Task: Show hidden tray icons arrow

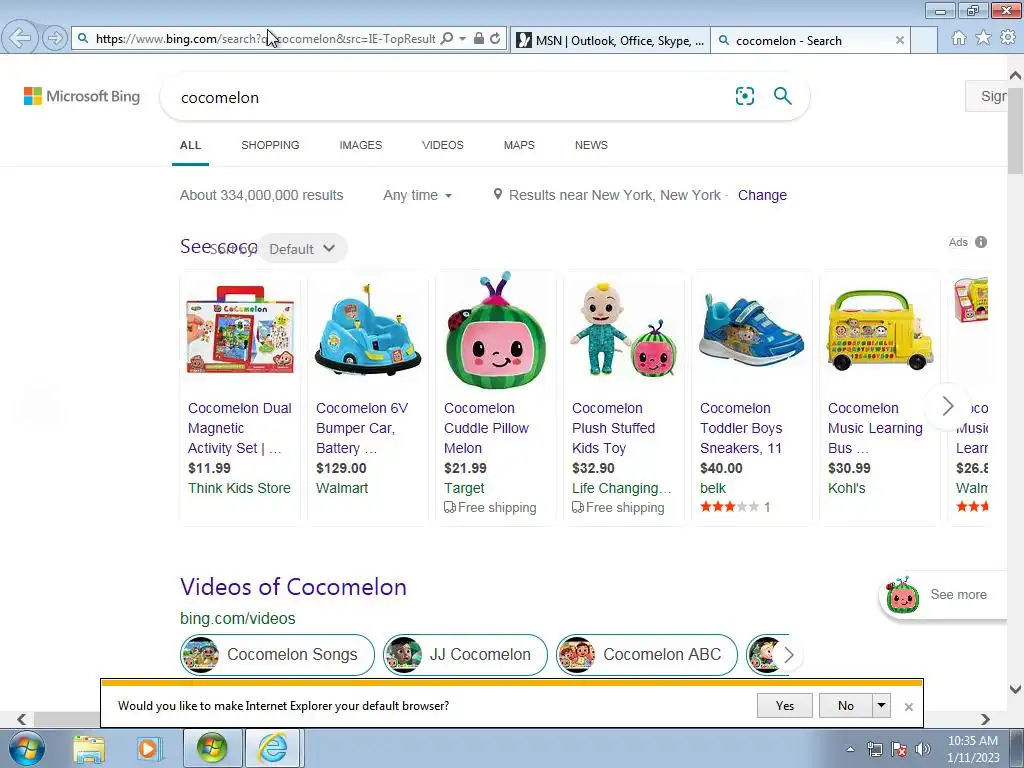Action: click(850, 749)
